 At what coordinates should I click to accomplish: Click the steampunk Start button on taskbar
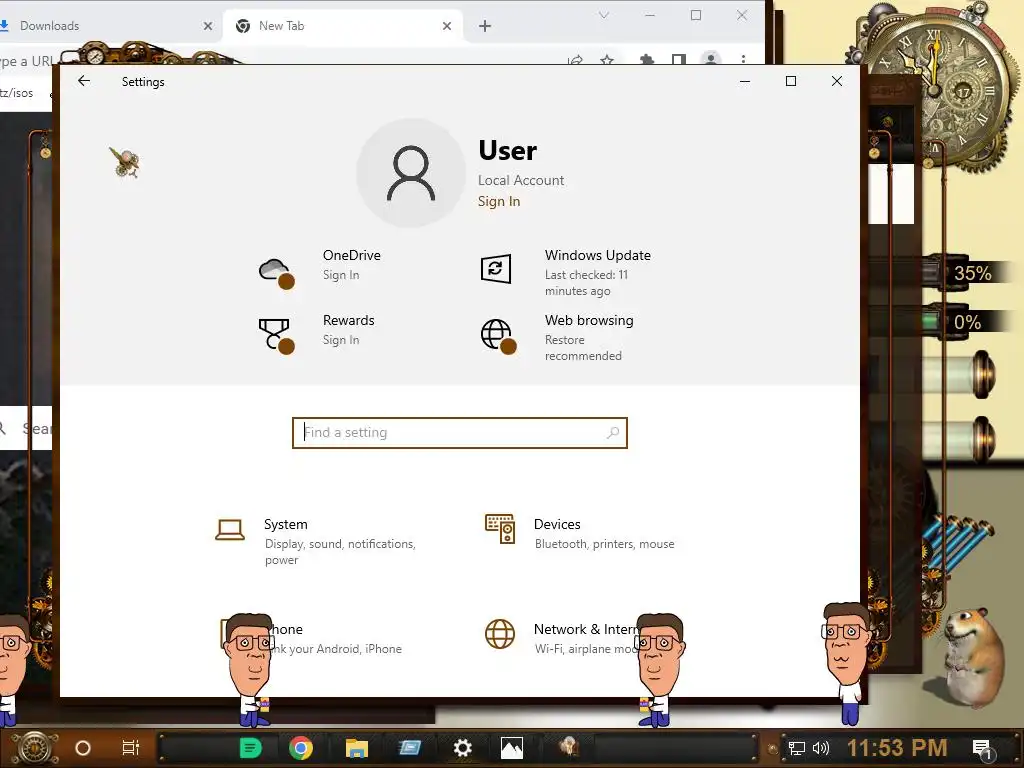tap(34, 748)
